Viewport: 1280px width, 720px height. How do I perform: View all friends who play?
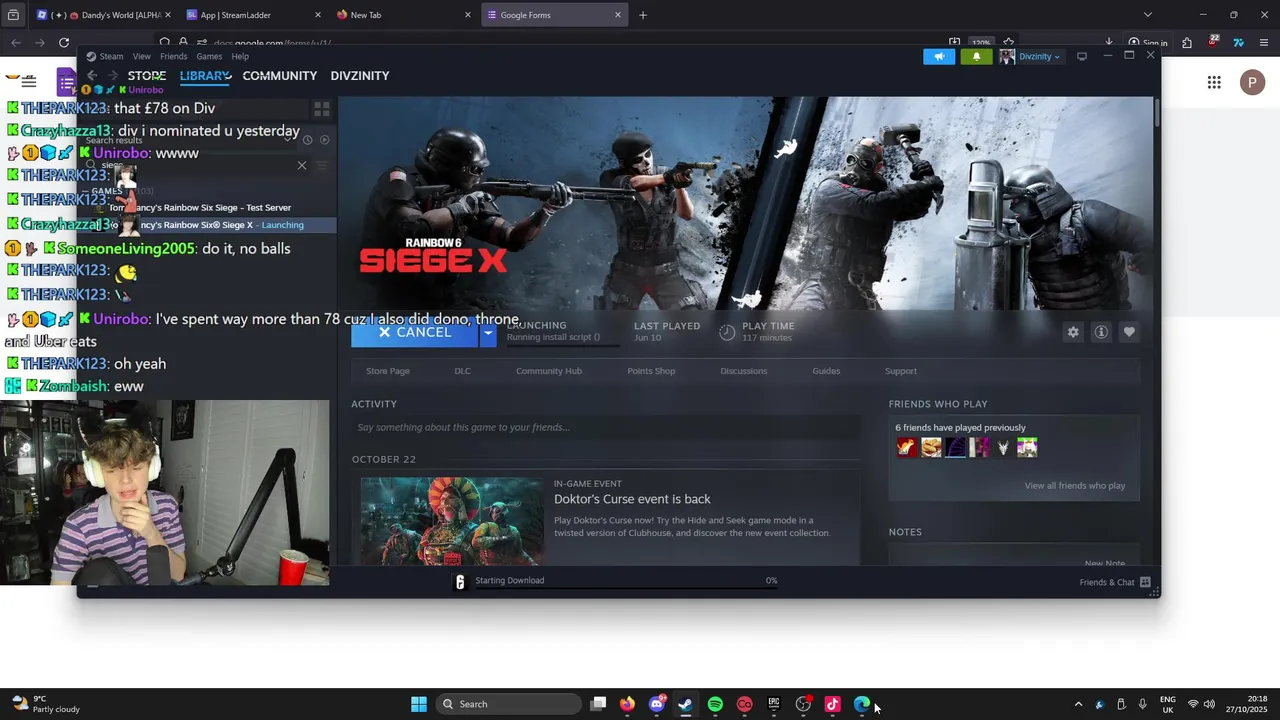coord(1075,486)
